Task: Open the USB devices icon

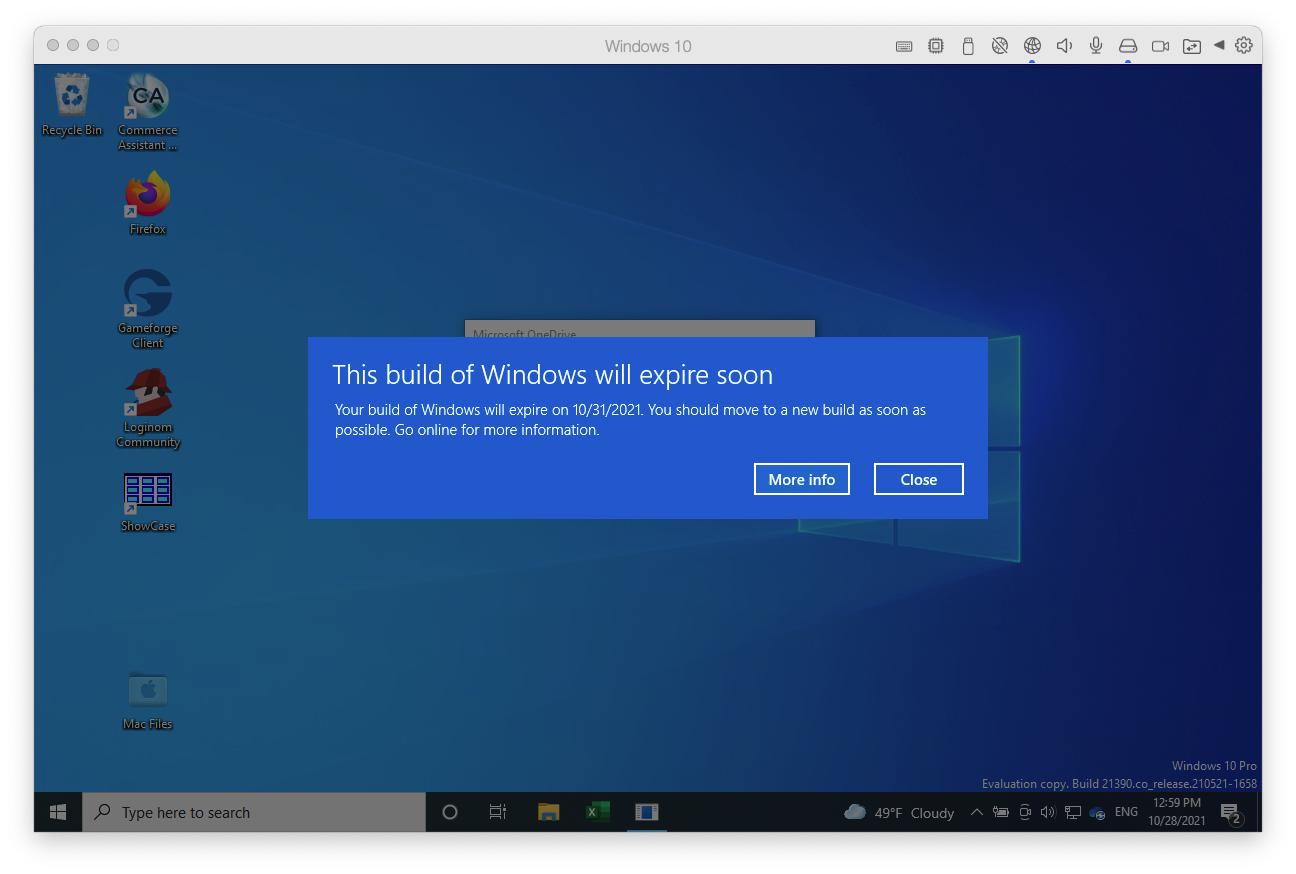Action: (x=968, y=46)
